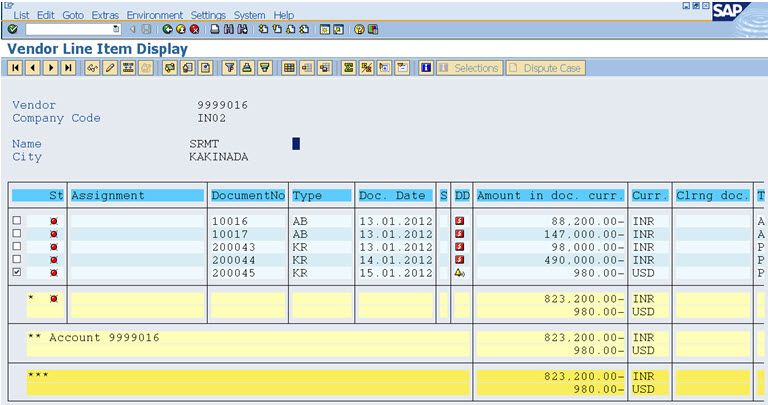Click amount 490,000.00- cell
The width and height of the screenshot is (768, 405).
coord(584,260)
